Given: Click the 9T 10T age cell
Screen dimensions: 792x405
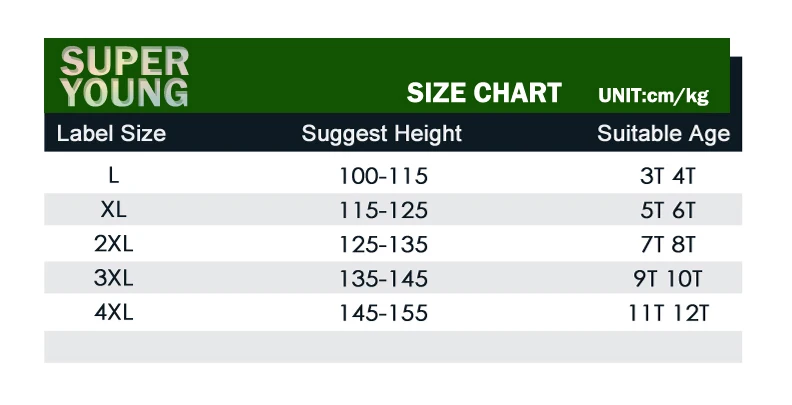Looking at the screenshot, I should tap(668, 279).
